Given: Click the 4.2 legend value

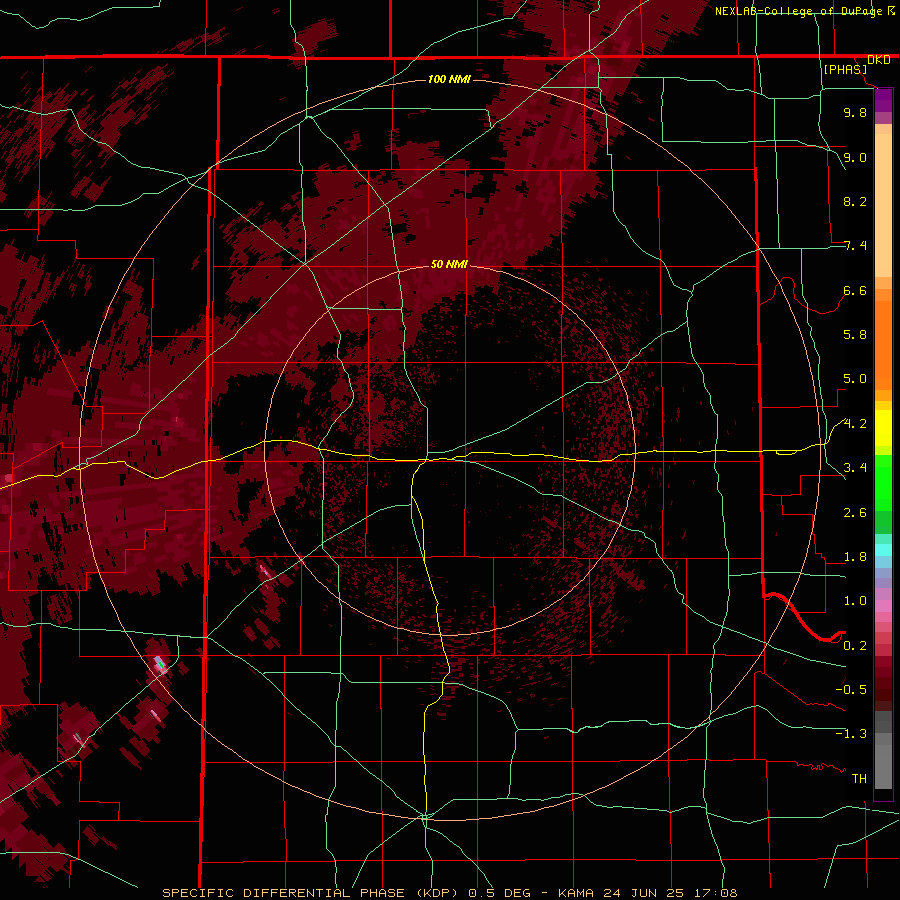Looking at the screenshot, I should 855,424.
